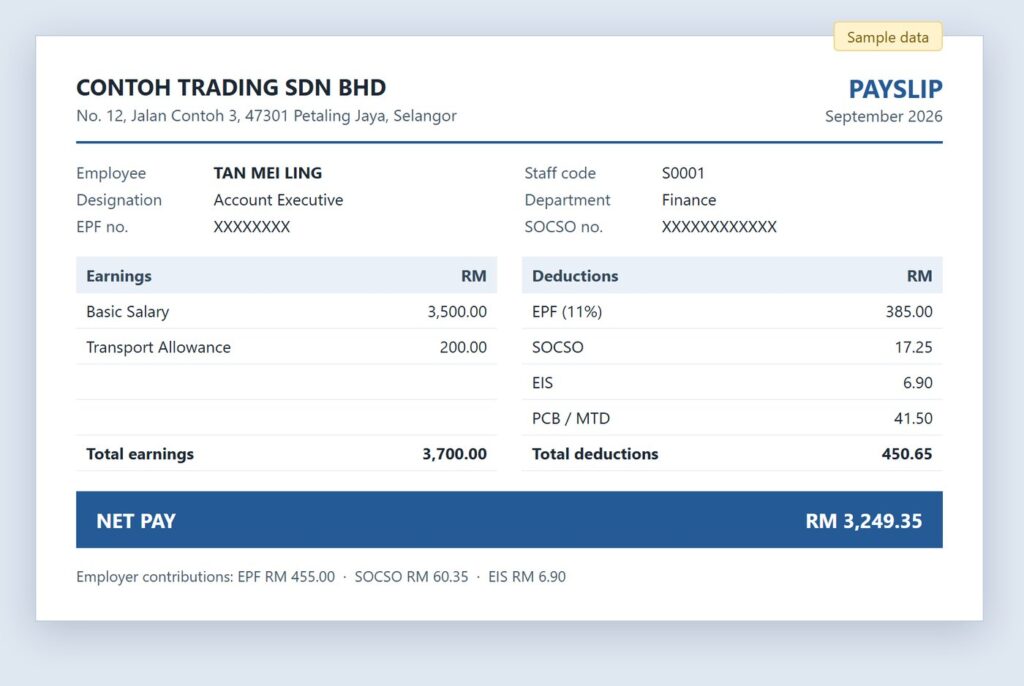
Task: Select the SOCSO amount 17.25
Action: click(x=914, y=347)
